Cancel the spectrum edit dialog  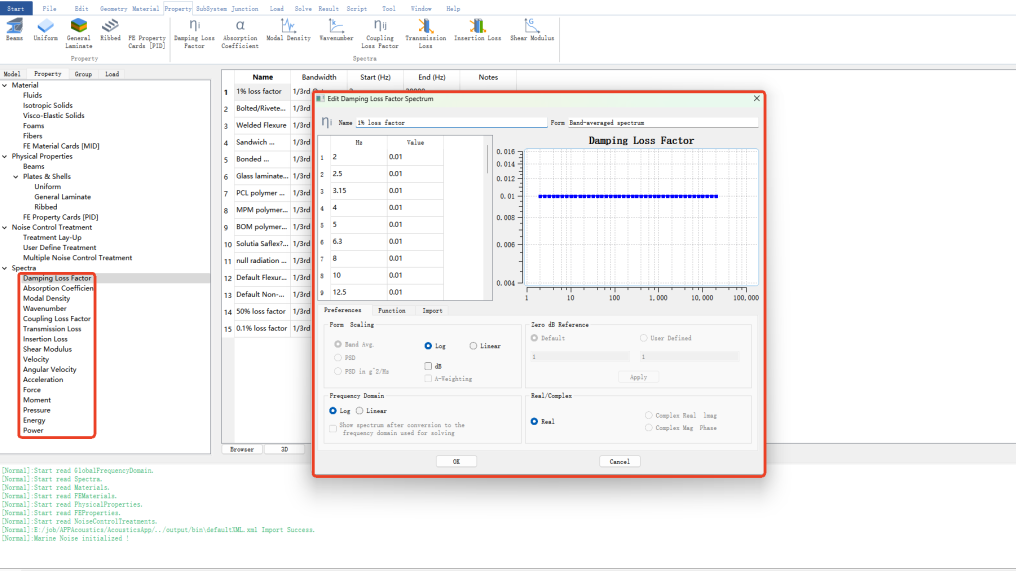point(619,461)
